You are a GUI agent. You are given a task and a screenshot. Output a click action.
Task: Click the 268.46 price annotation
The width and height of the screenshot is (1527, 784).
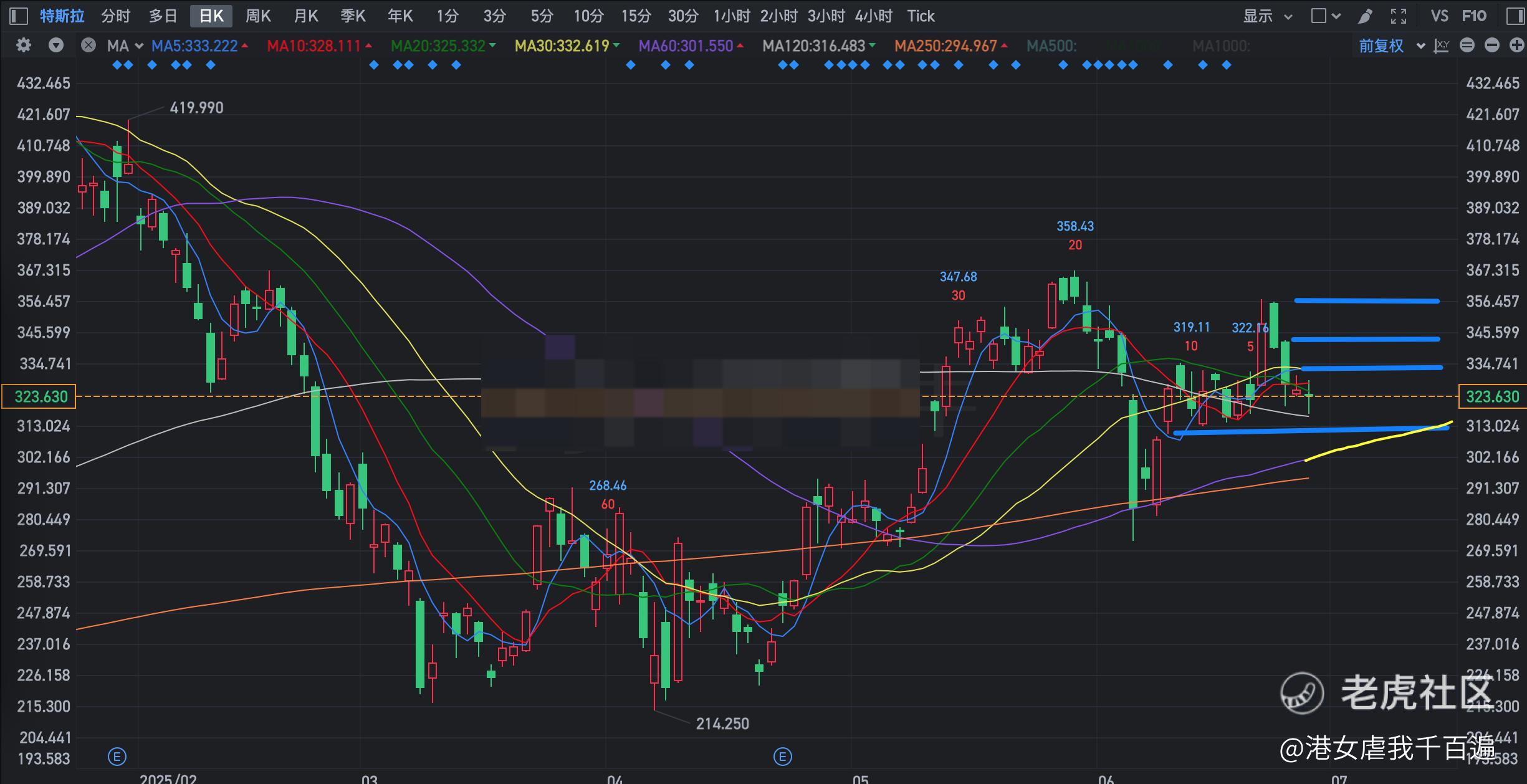(x=608, y=485)
